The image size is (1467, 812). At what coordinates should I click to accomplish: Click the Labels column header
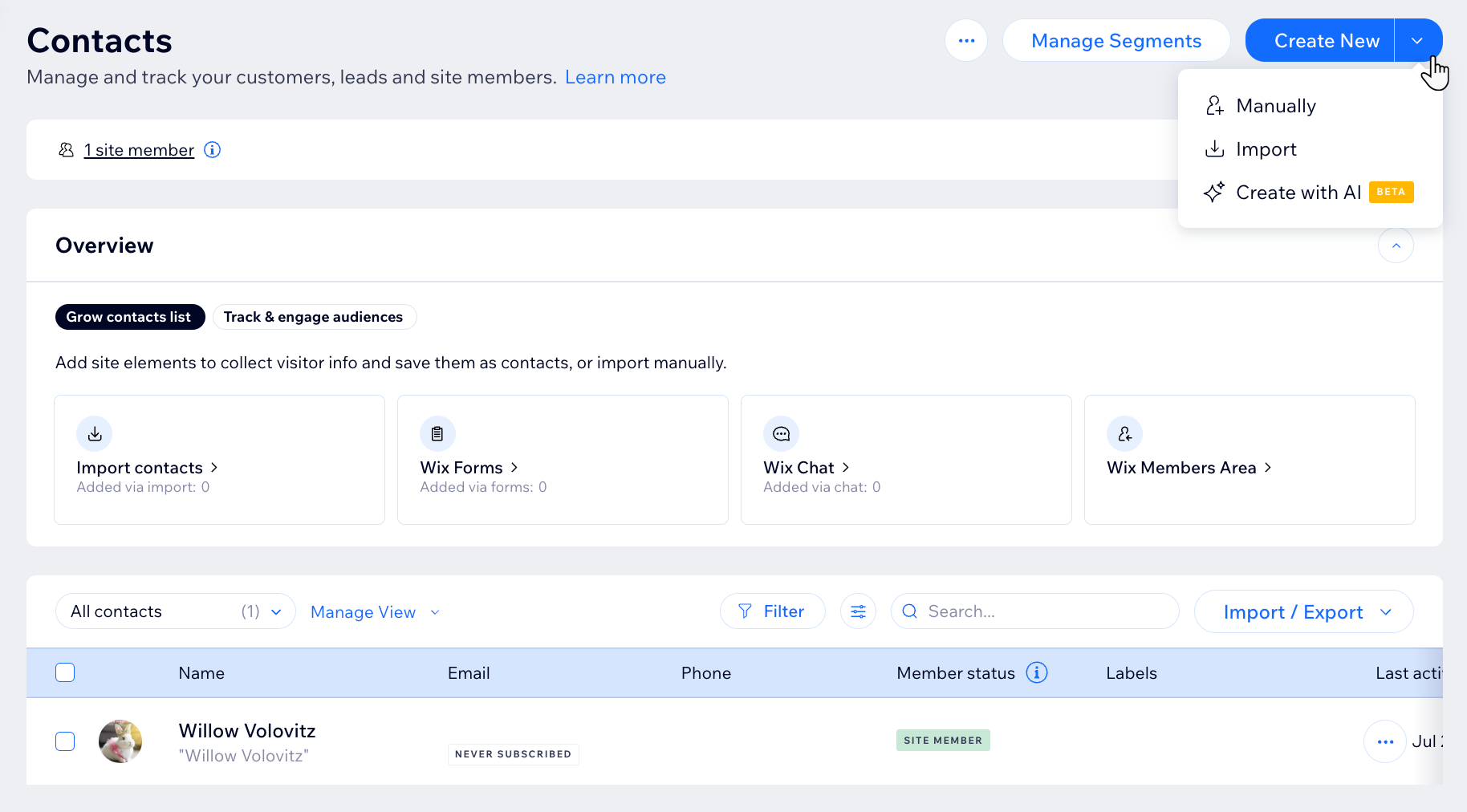point(1132,673)
